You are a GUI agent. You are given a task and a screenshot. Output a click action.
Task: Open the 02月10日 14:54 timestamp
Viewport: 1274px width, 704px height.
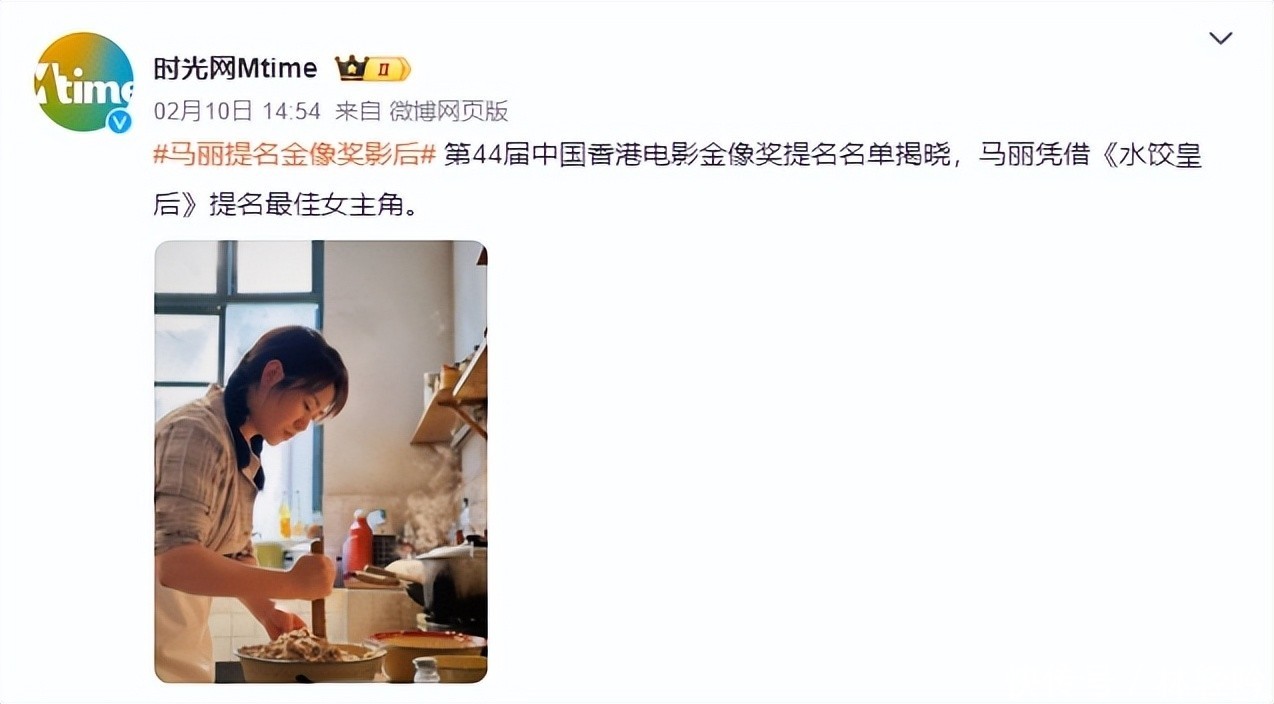point(237,110)
